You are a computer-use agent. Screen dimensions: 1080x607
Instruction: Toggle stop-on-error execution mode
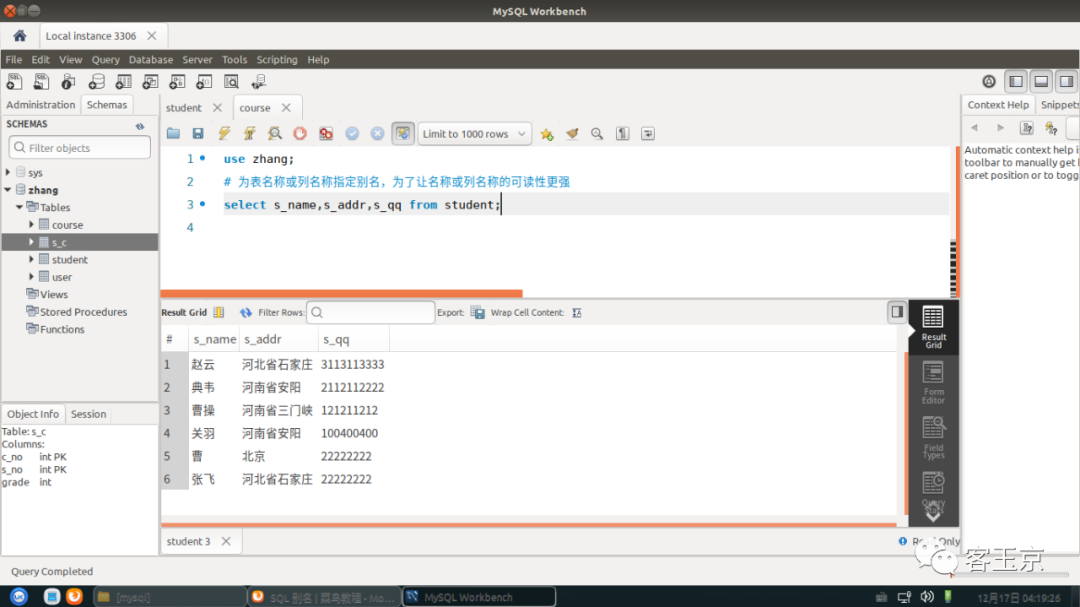click(x=326, y=134)
